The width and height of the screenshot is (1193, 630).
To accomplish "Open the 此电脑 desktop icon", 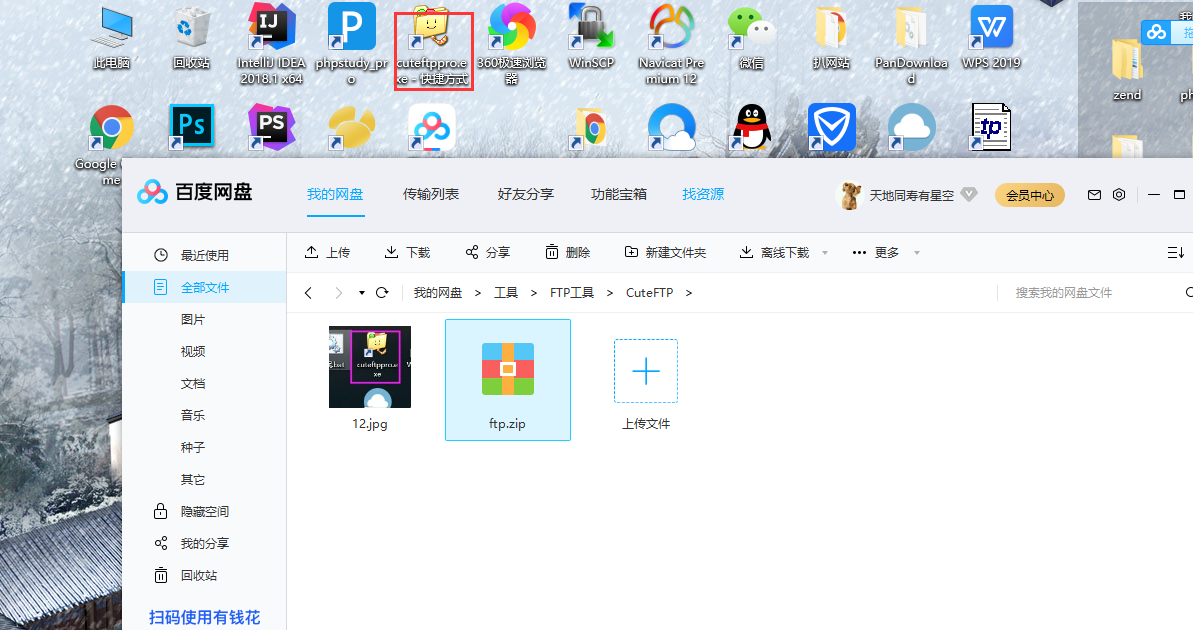I will coord(112,38).
